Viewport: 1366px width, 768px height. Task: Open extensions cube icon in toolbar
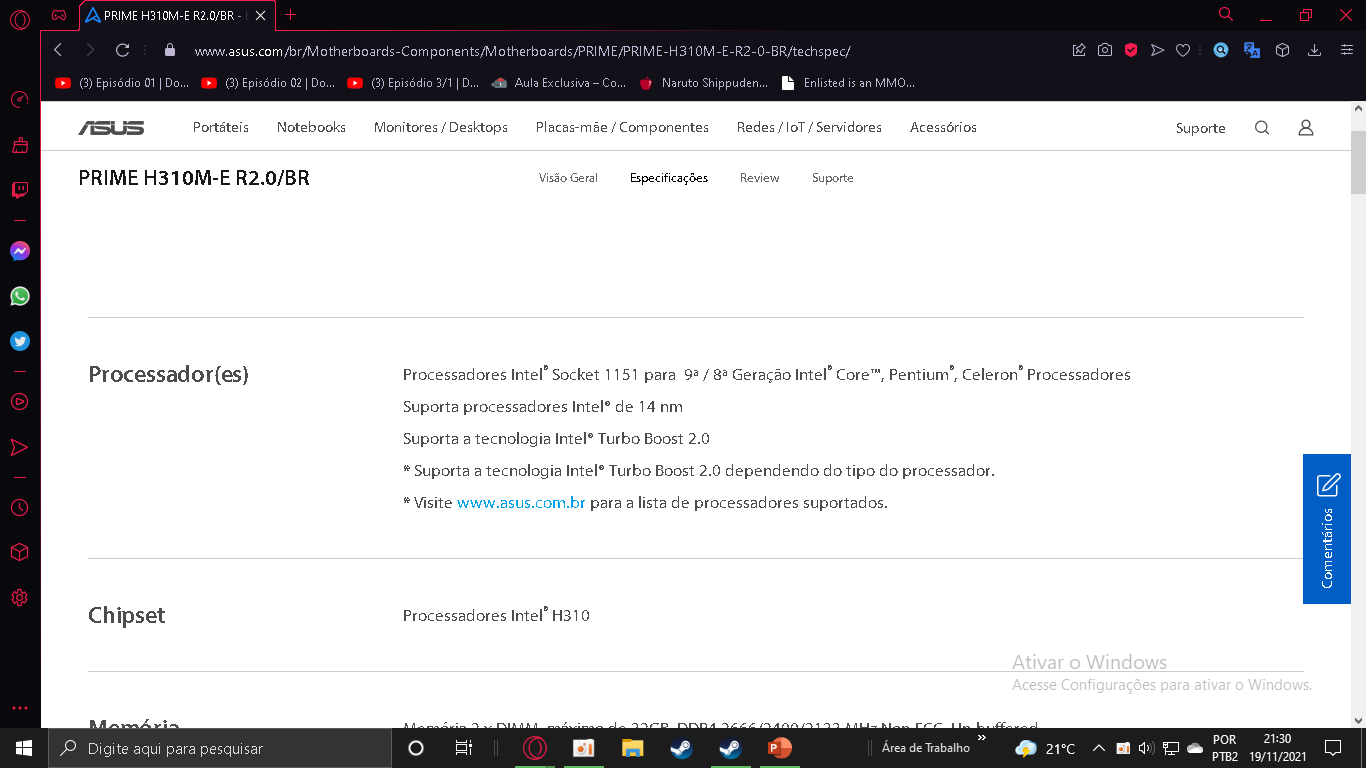[x=1283, y=50]
